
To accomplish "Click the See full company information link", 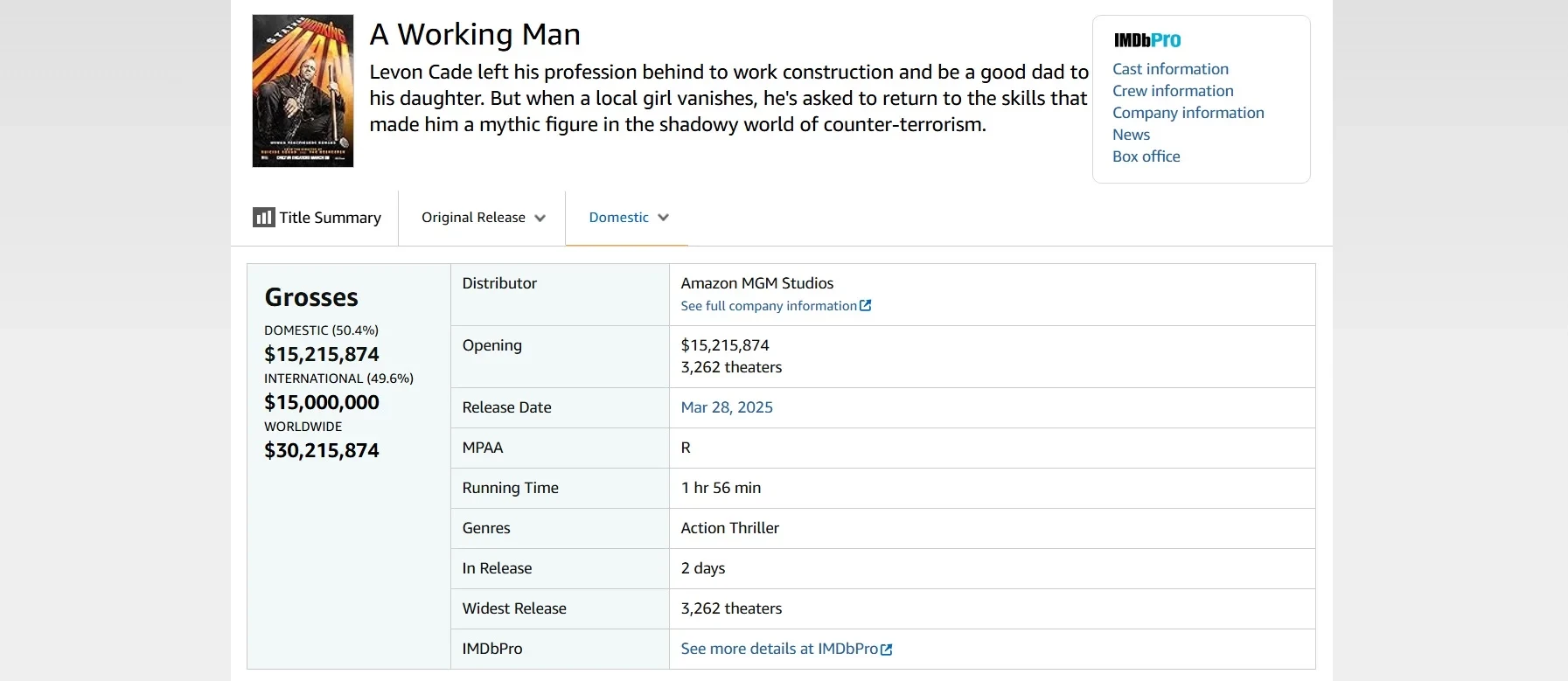I will coord(768,306).
